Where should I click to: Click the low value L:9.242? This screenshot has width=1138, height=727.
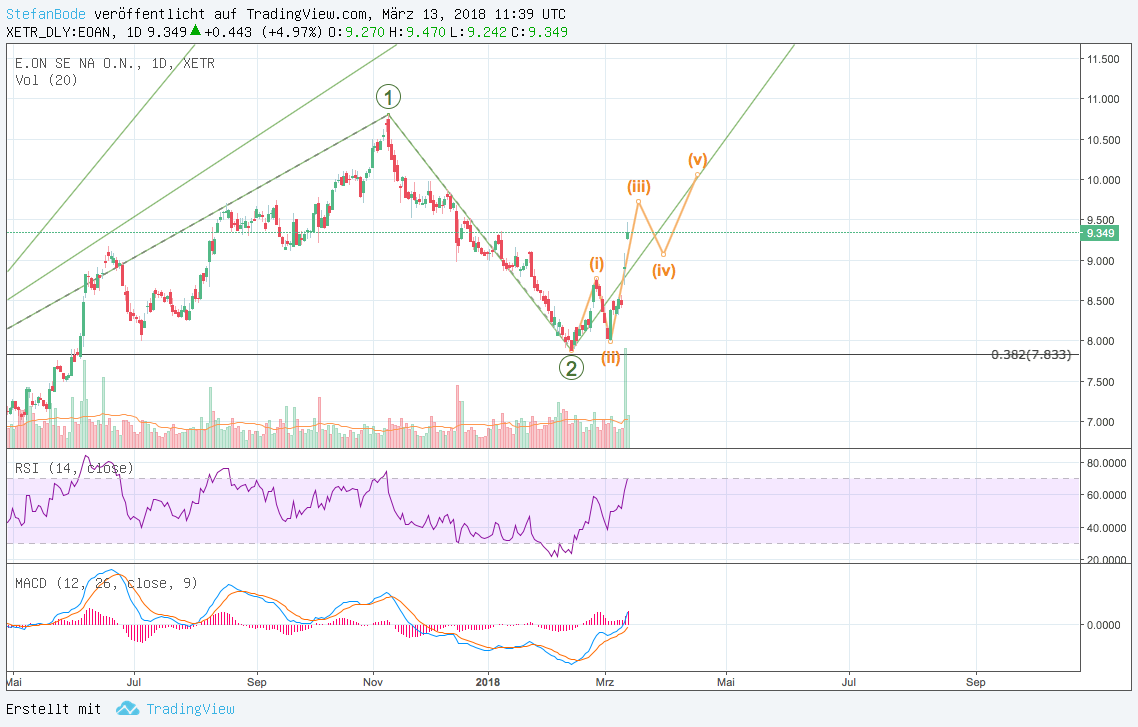(478, 32)
